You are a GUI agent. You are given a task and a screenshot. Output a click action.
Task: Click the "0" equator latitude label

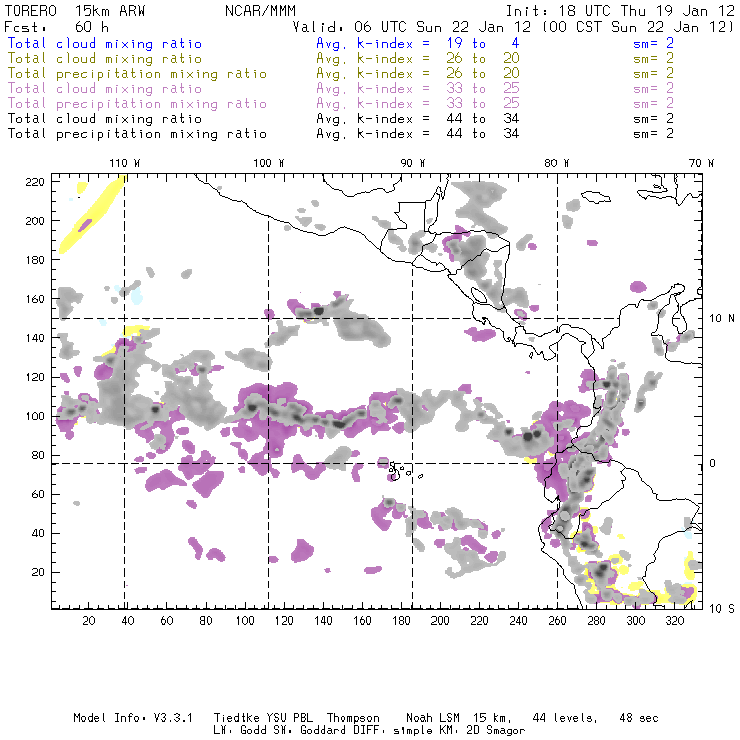[x=713, y=463]
